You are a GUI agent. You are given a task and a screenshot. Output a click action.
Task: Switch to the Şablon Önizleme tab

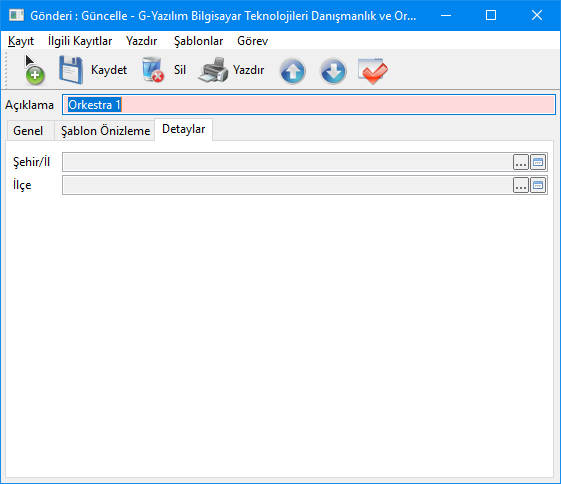[105, 131]
